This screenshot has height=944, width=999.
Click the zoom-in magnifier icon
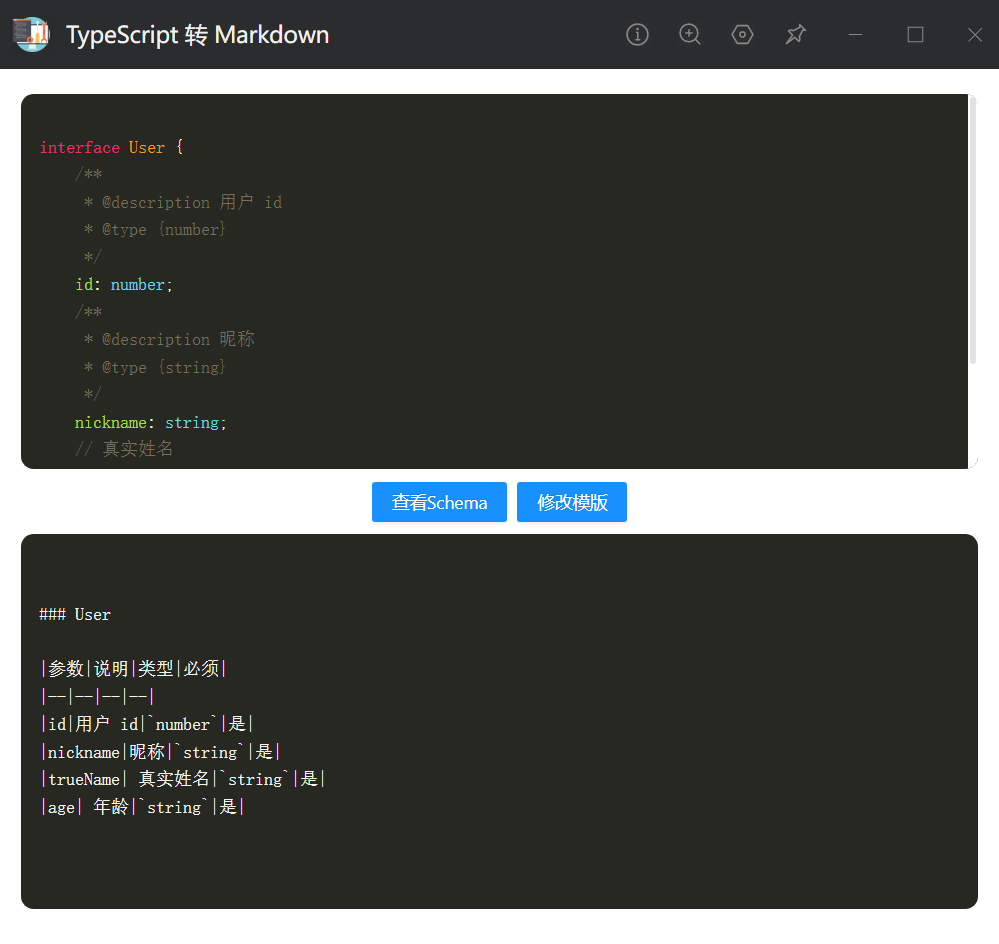(690, 34)
